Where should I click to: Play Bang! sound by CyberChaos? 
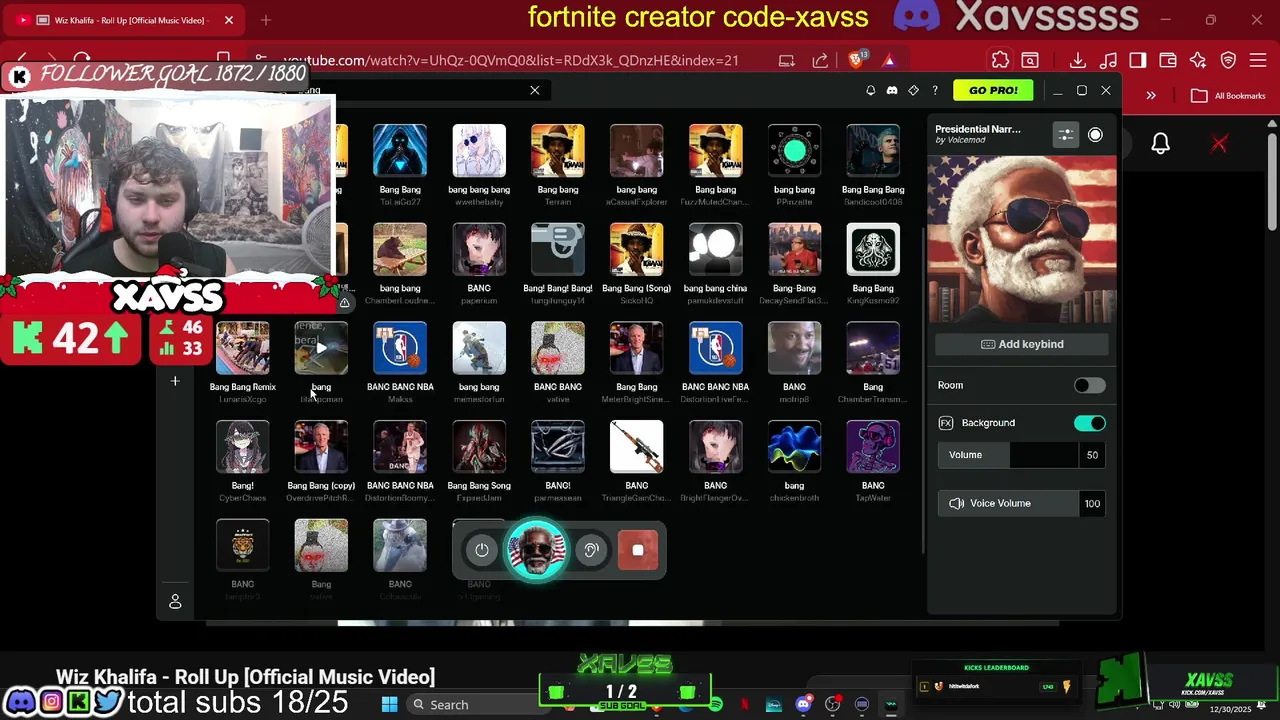point(243,447)
